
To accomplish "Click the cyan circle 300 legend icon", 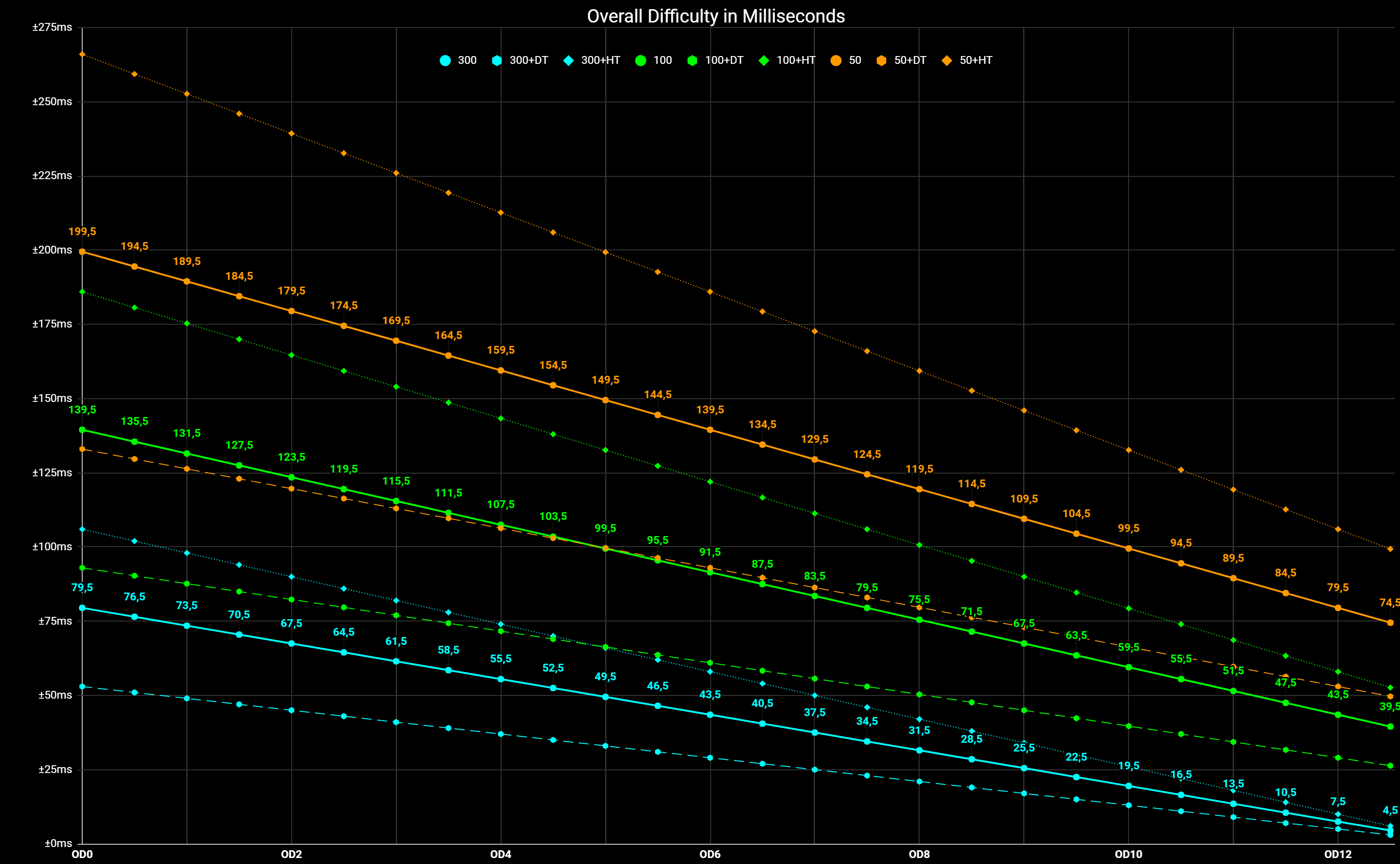I will coord(445,61).
